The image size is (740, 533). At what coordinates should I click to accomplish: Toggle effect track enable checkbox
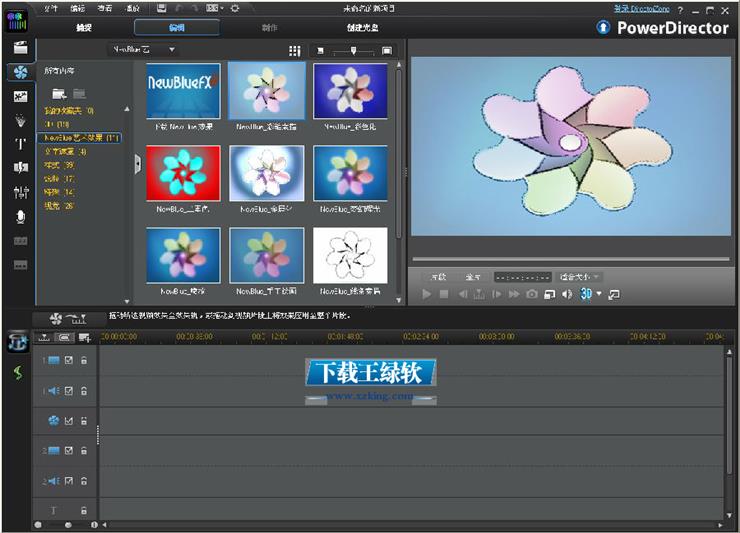(69, 421)
